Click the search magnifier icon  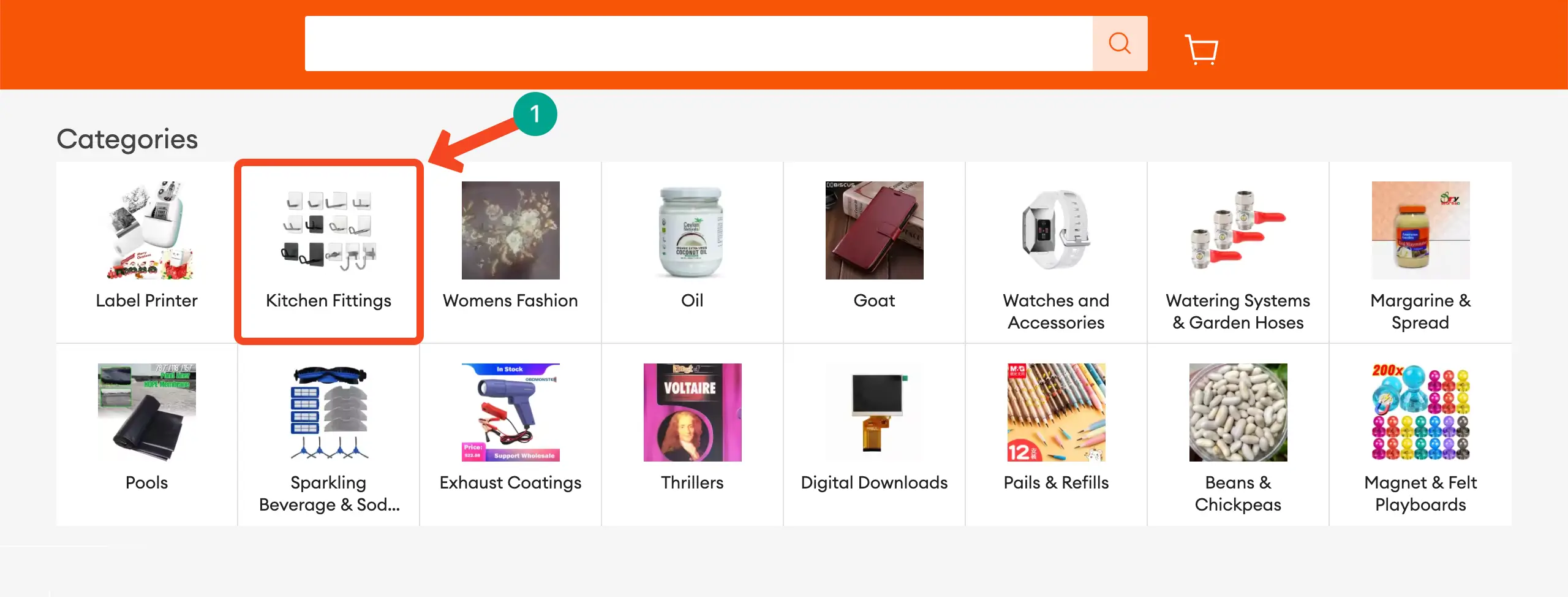coord(1119,42)
